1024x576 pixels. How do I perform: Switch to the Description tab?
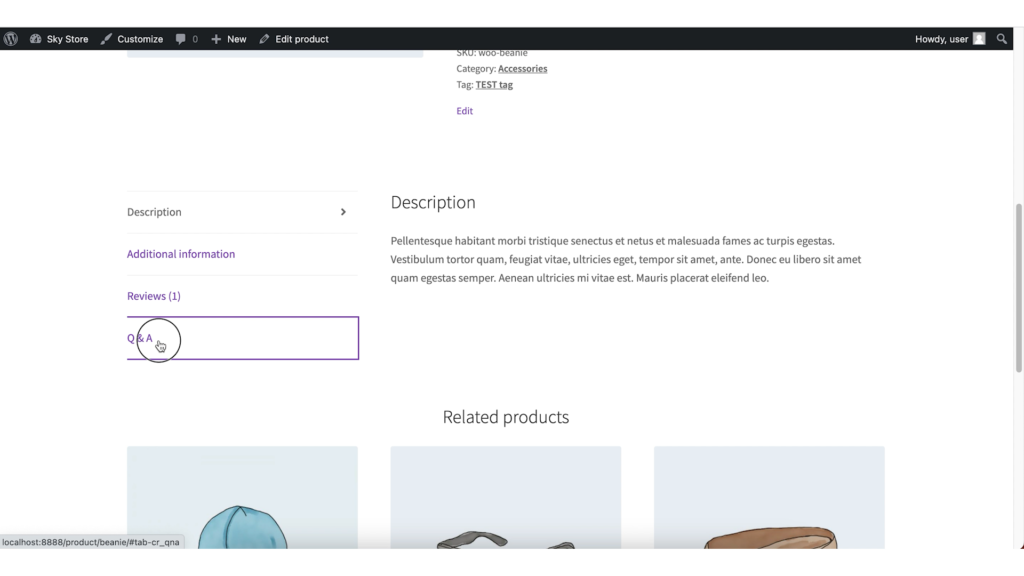154,212
